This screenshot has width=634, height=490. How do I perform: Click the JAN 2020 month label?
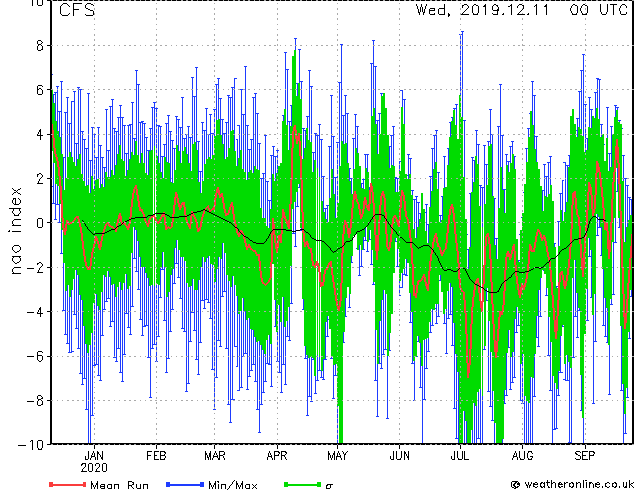pyautogui.click(x=94, y=462)
